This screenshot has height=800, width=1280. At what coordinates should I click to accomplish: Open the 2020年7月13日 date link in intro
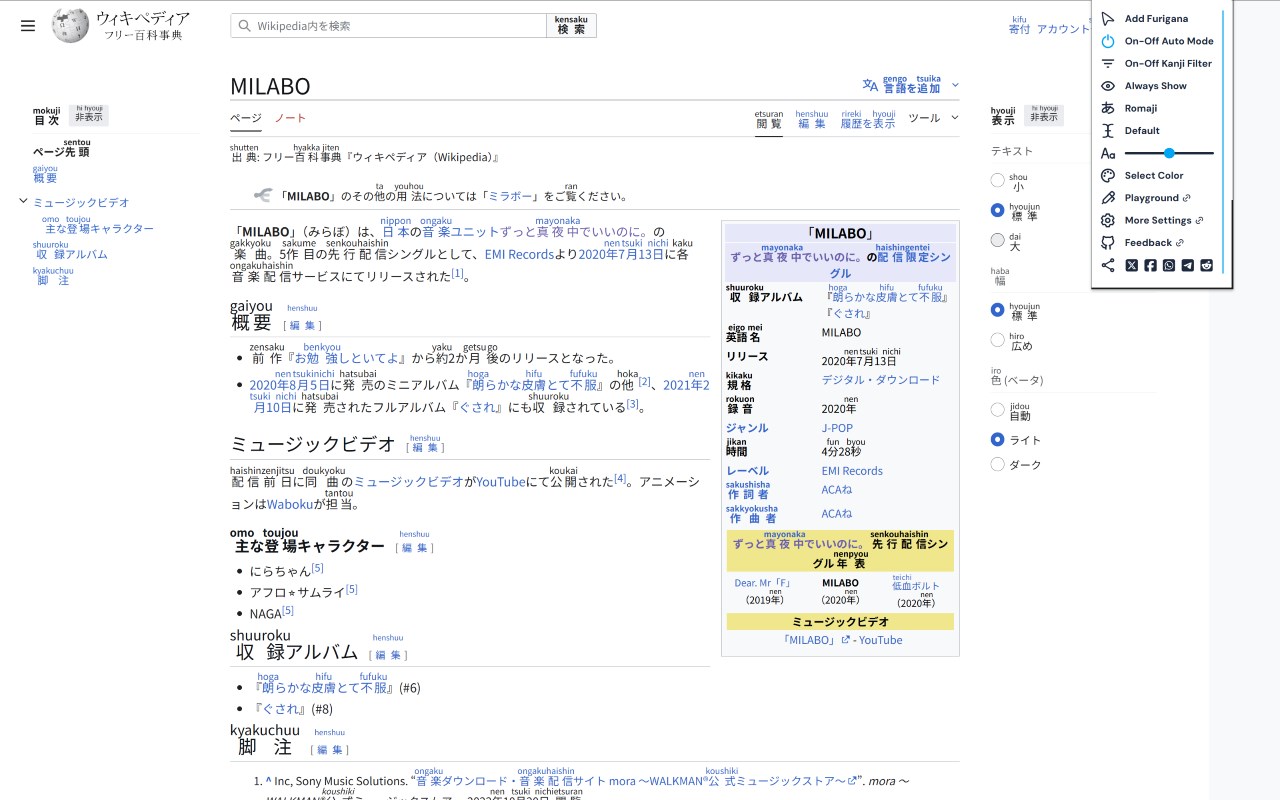(621, 250)
